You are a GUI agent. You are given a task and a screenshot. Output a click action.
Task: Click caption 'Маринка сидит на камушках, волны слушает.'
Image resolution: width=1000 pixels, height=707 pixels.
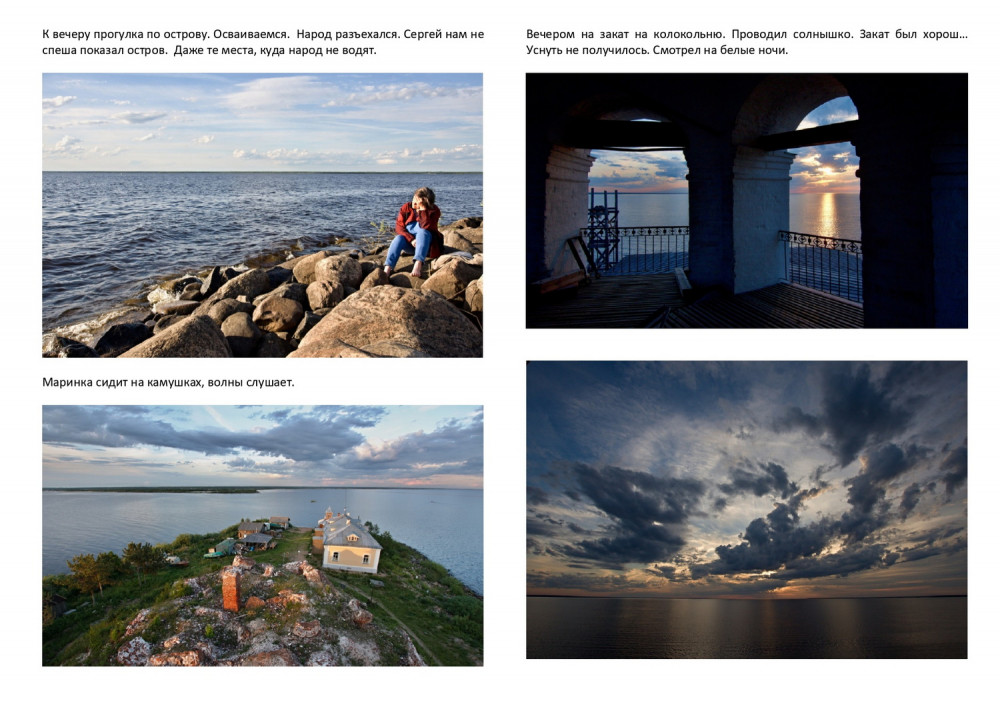[x=168, y=383]
